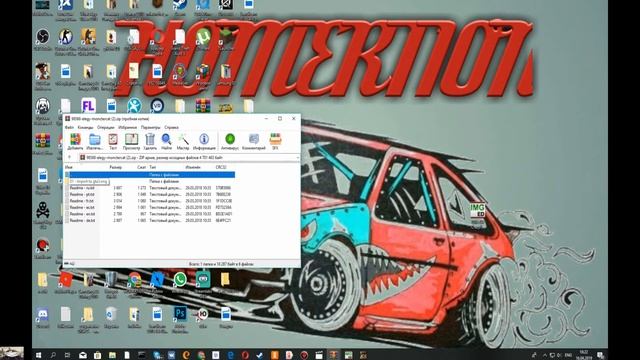Viewport: 640px width, 360px height.
Task: Show archive Информация (Info) icon
Action: 204,142
